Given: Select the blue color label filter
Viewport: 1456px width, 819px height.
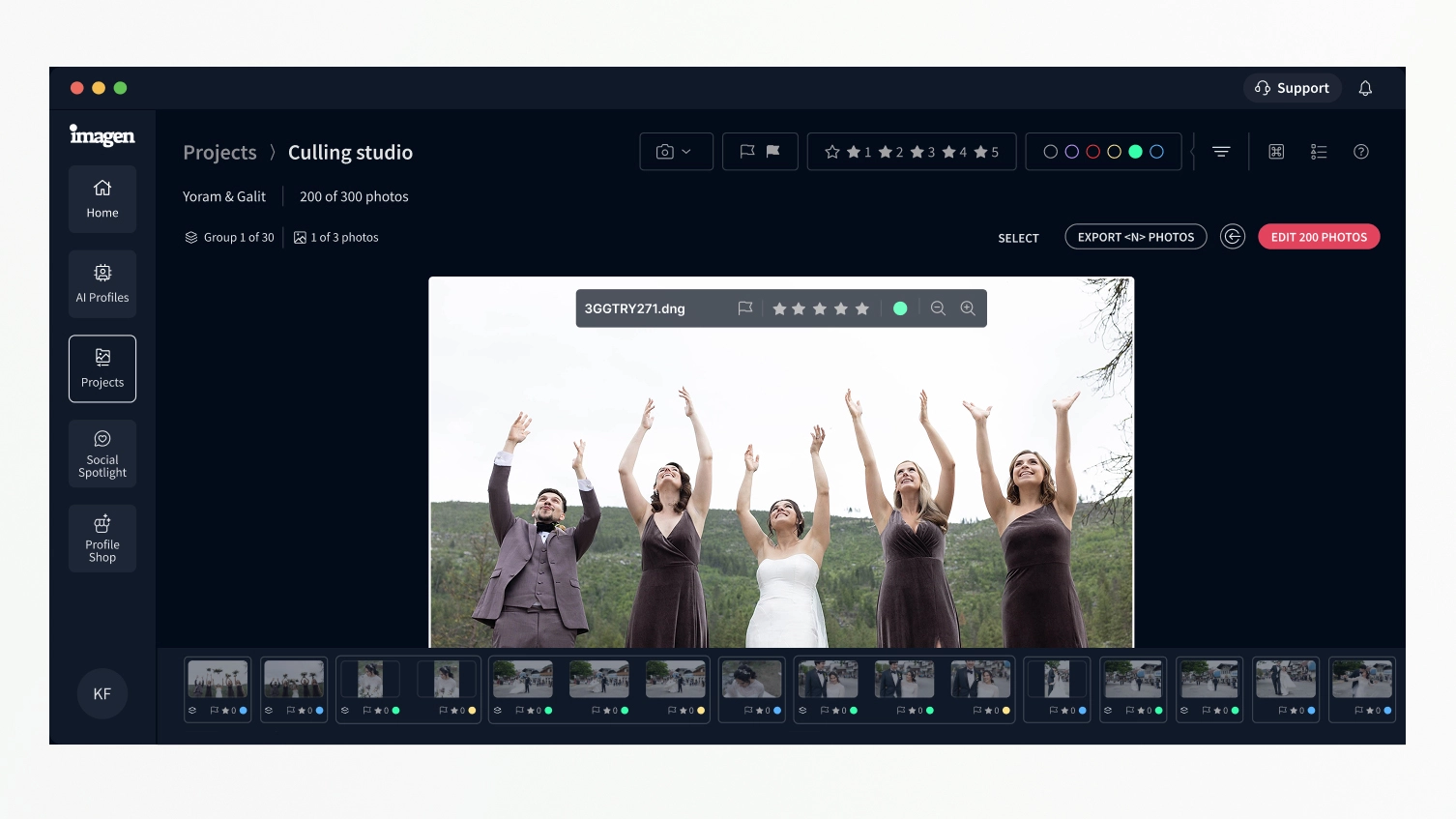Looking at the screenshot, I should [x=1157, y=152].
